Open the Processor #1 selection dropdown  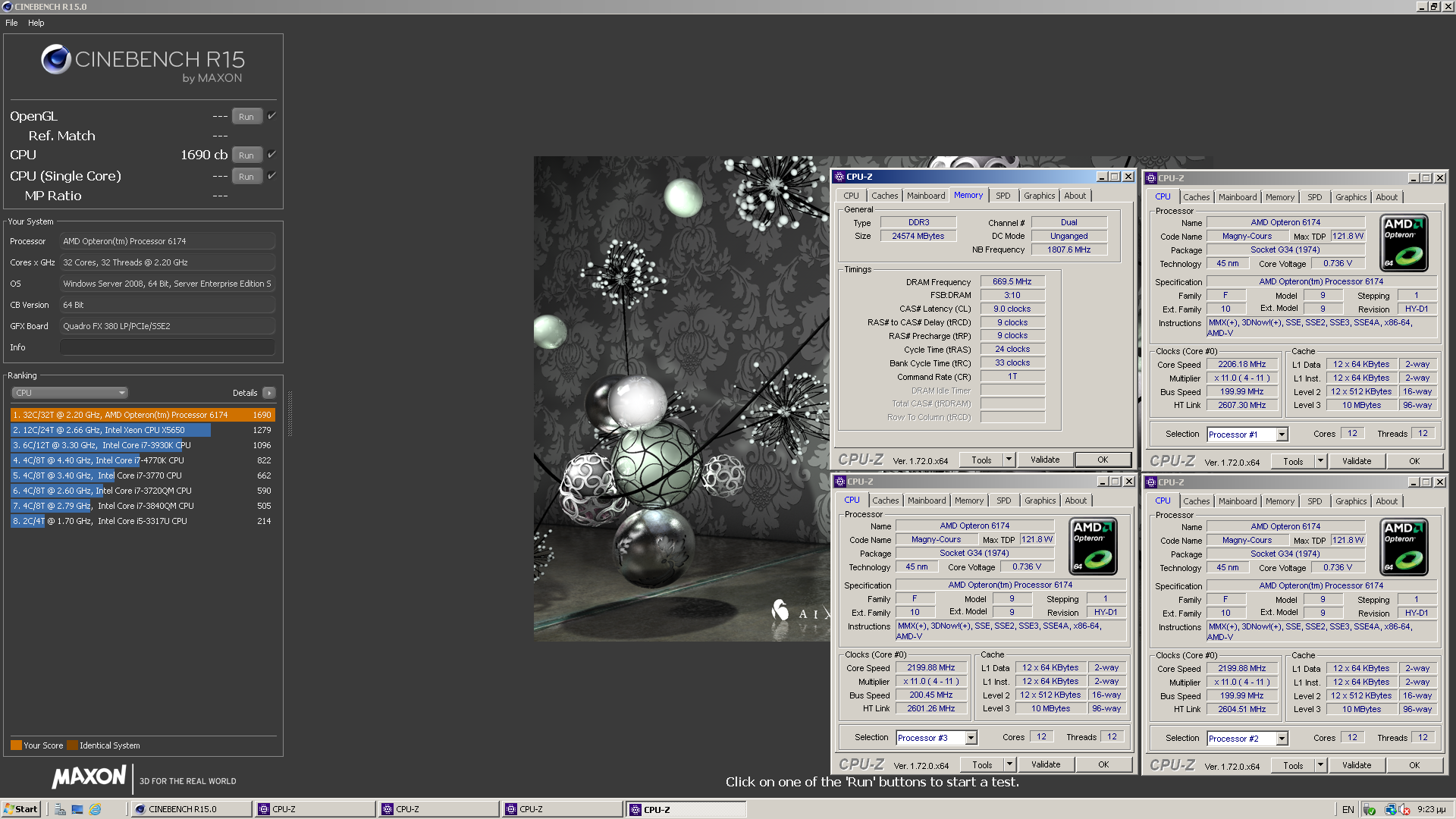pyautogui.click(x=1282, y=435)
